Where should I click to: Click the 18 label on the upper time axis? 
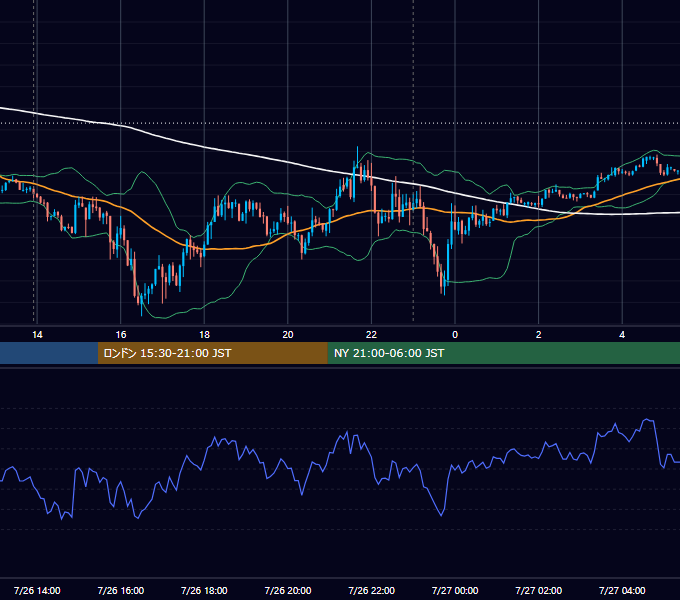point(204,335)
